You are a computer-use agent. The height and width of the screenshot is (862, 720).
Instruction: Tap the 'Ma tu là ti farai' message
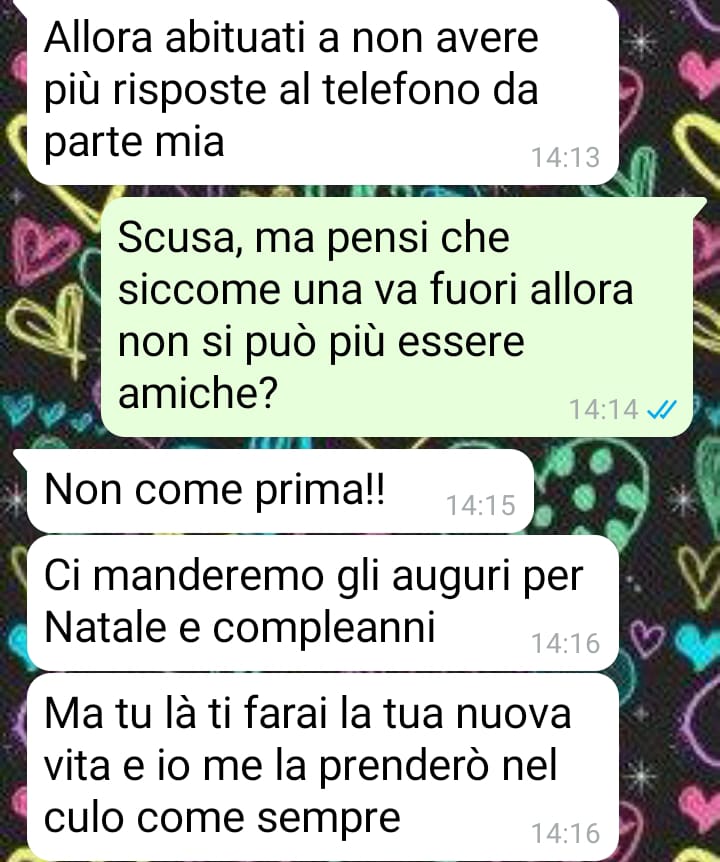(323, 767)
